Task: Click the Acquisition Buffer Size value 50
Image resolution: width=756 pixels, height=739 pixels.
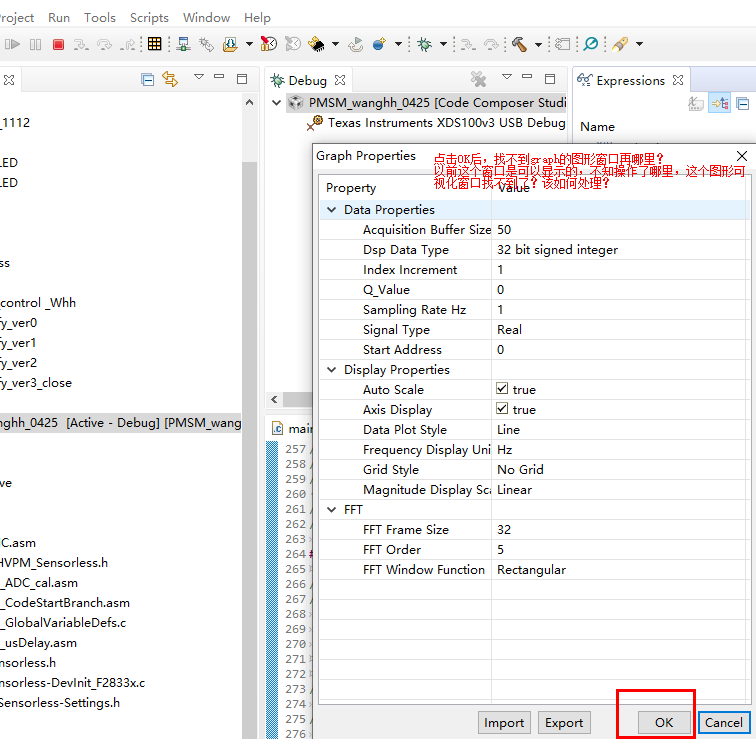Action: coord(619,229)
